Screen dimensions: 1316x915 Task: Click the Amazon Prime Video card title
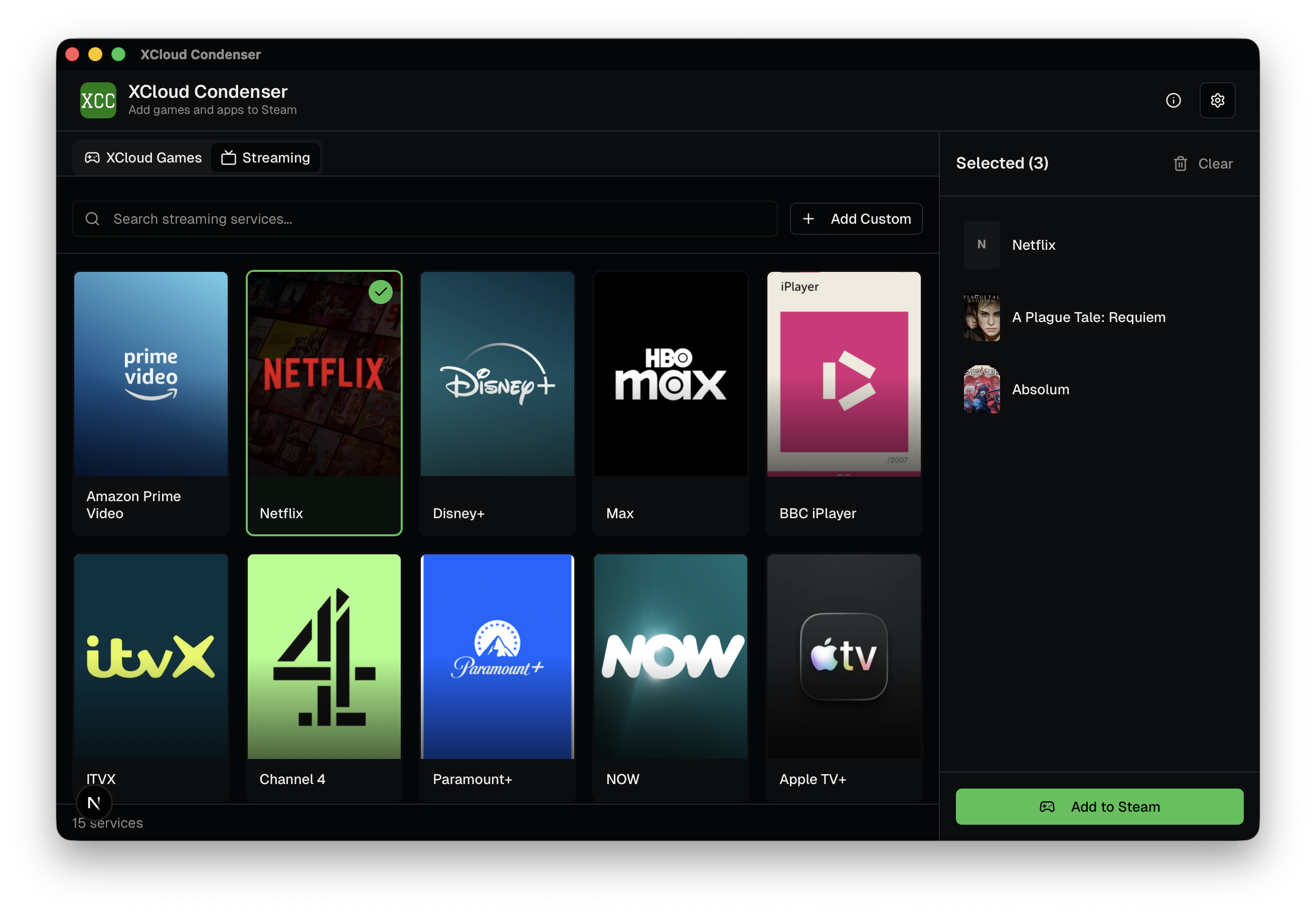point(133,505)
